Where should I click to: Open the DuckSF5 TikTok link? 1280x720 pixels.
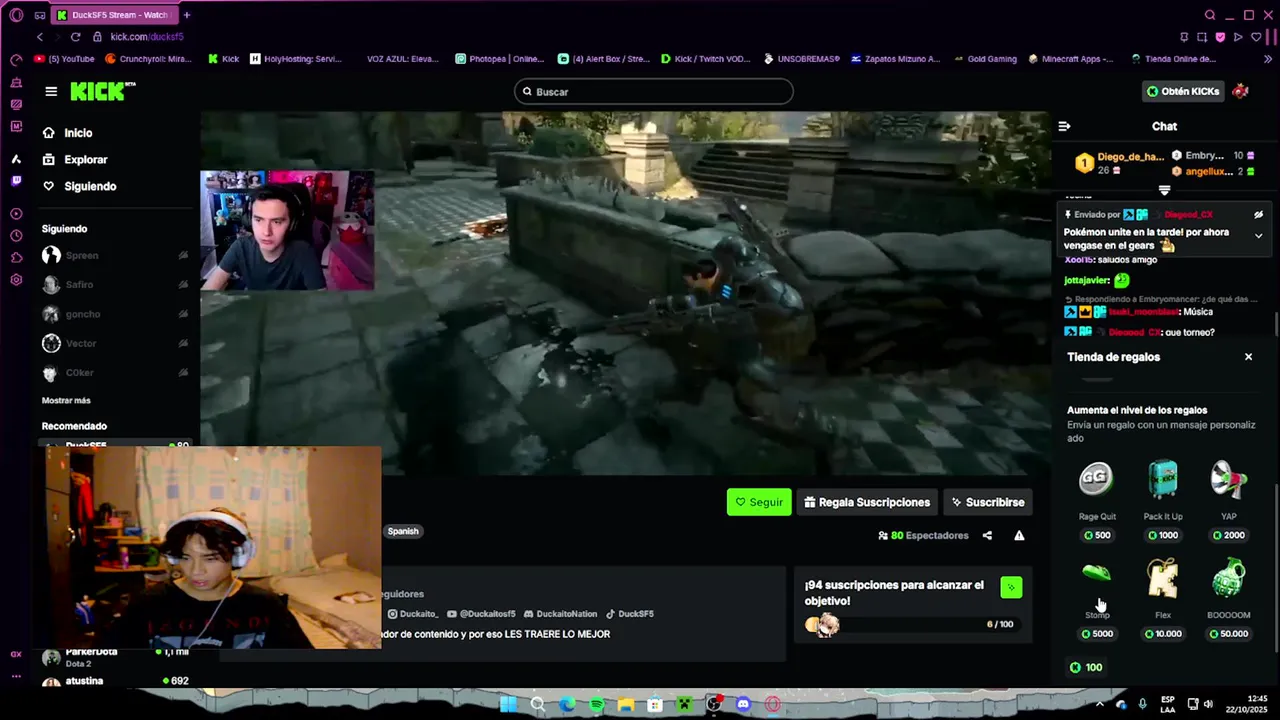point(630,614)
